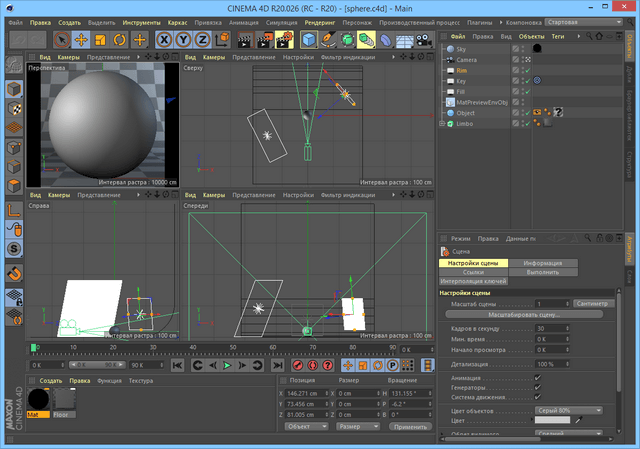Open the Сантиметр units dropdown

point(591,302)
